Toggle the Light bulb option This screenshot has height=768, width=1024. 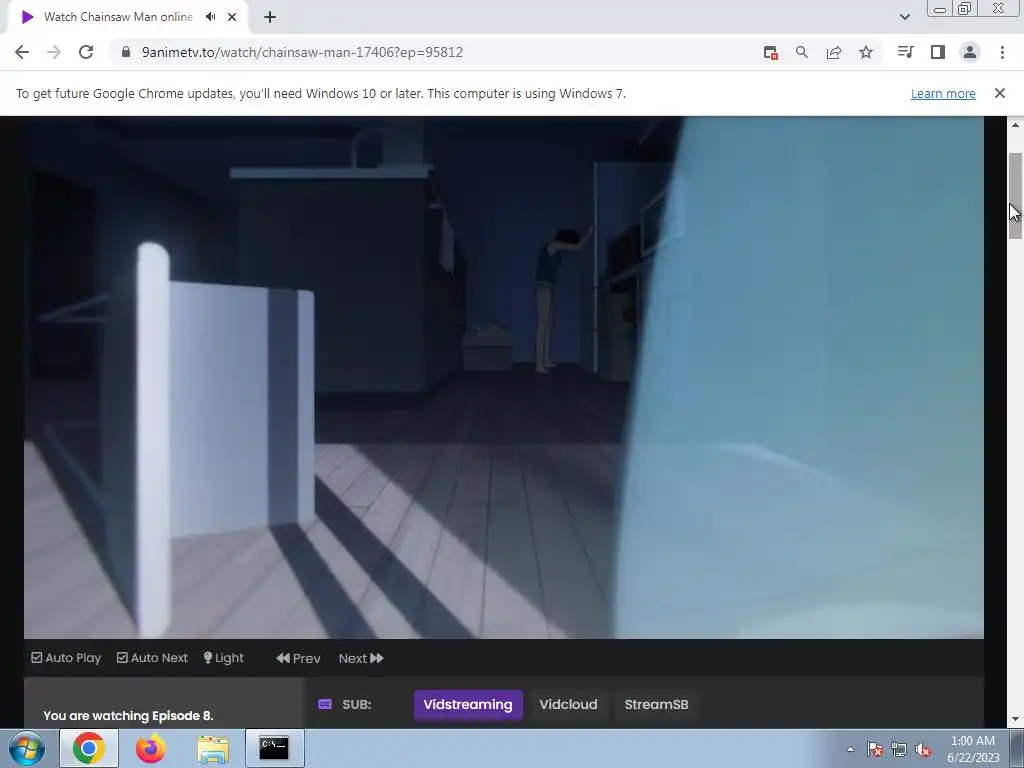pyautogui.click(x=223, y=658)
